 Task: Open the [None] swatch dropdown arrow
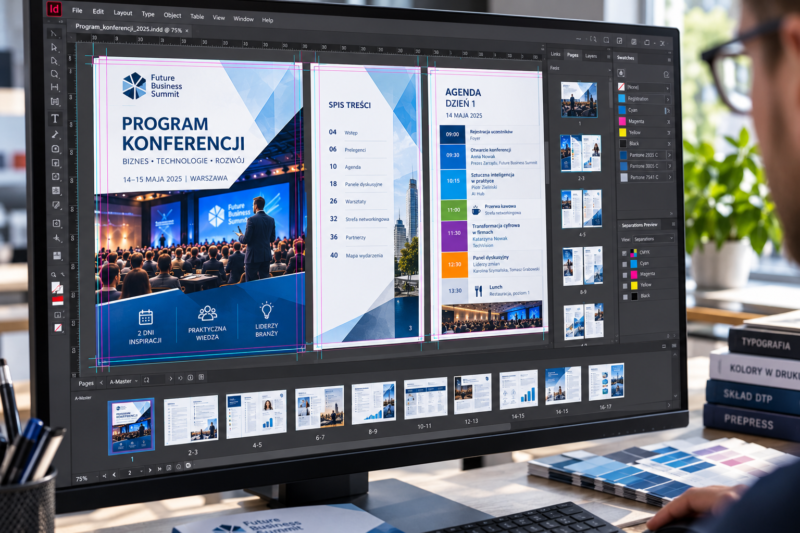pos(667,88)
